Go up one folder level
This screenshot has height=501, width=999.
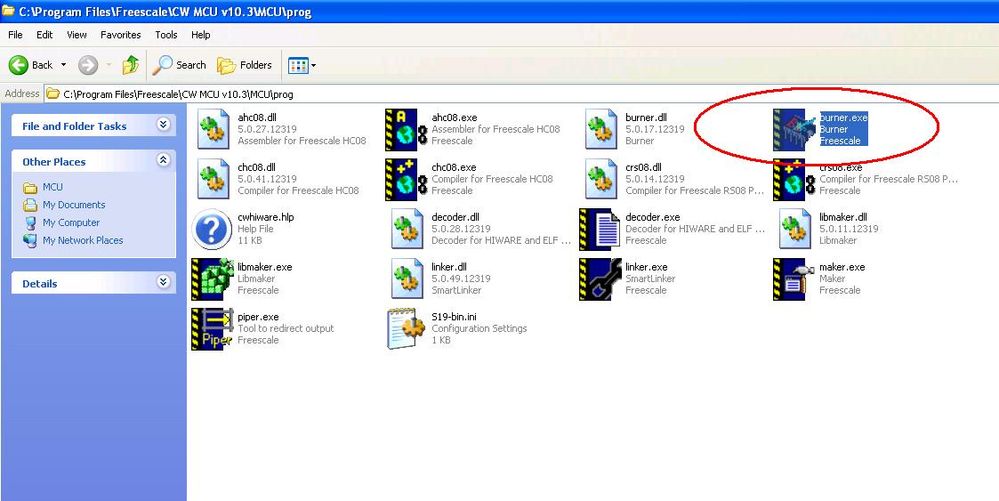131,64
